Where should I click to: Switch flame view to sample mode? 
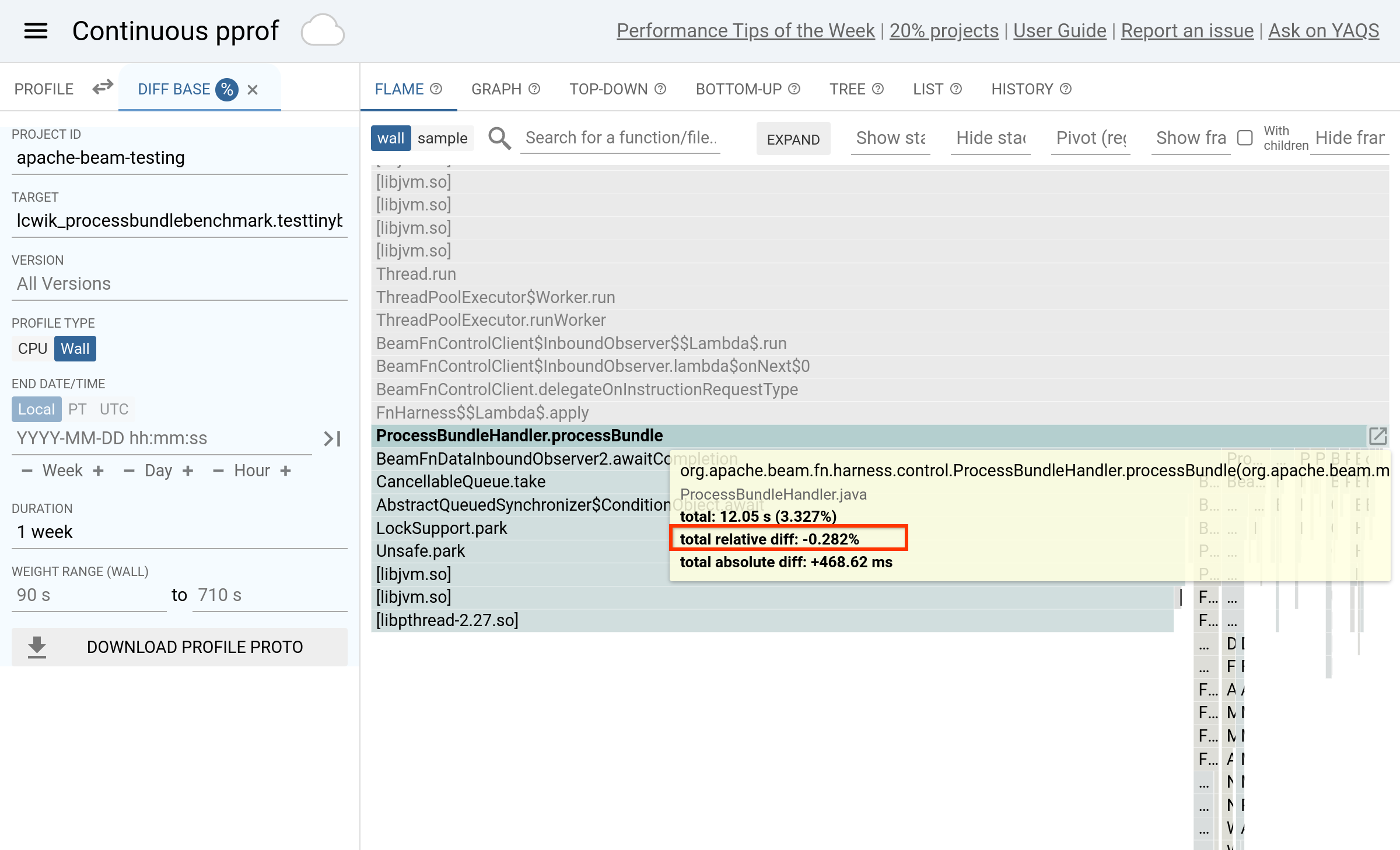point(442,138)
